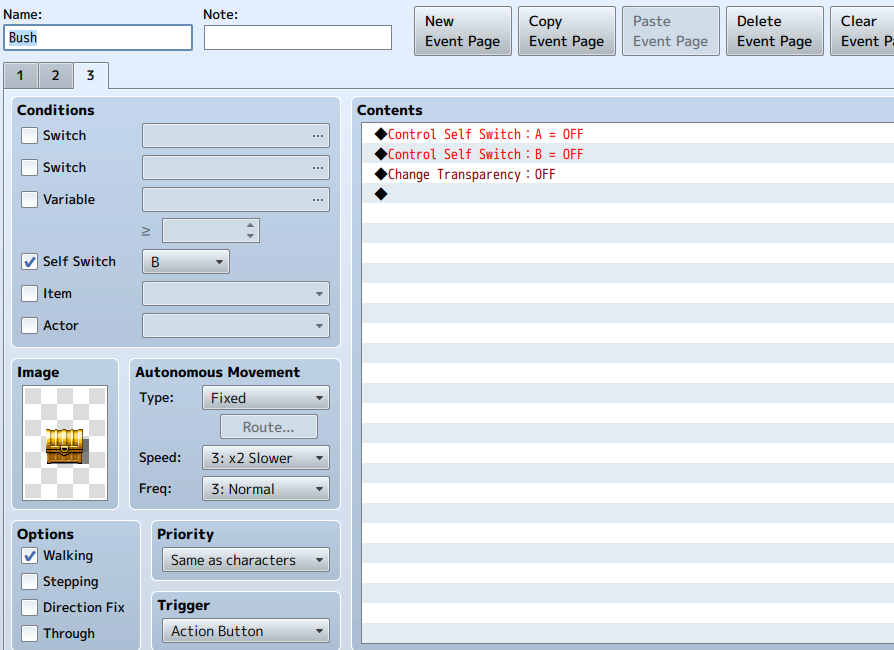Create a New Event Page
894x650 pixels.
(462, 31)
